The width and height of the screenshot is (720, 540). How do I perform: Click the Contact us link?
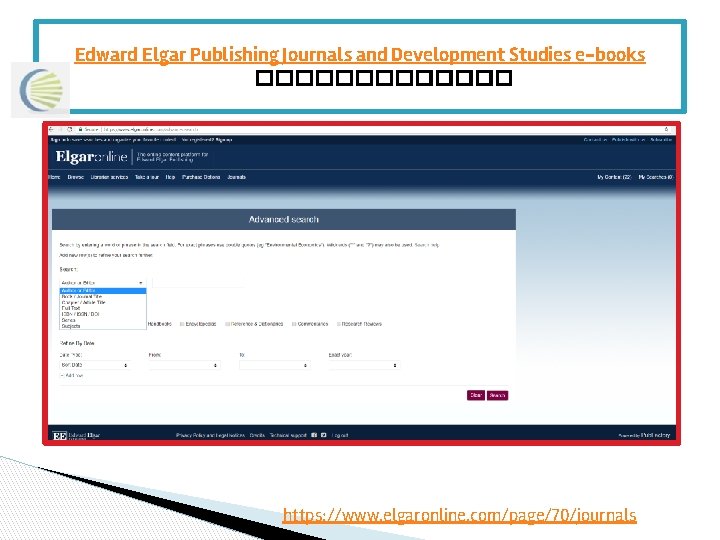(x=595, y=140)
